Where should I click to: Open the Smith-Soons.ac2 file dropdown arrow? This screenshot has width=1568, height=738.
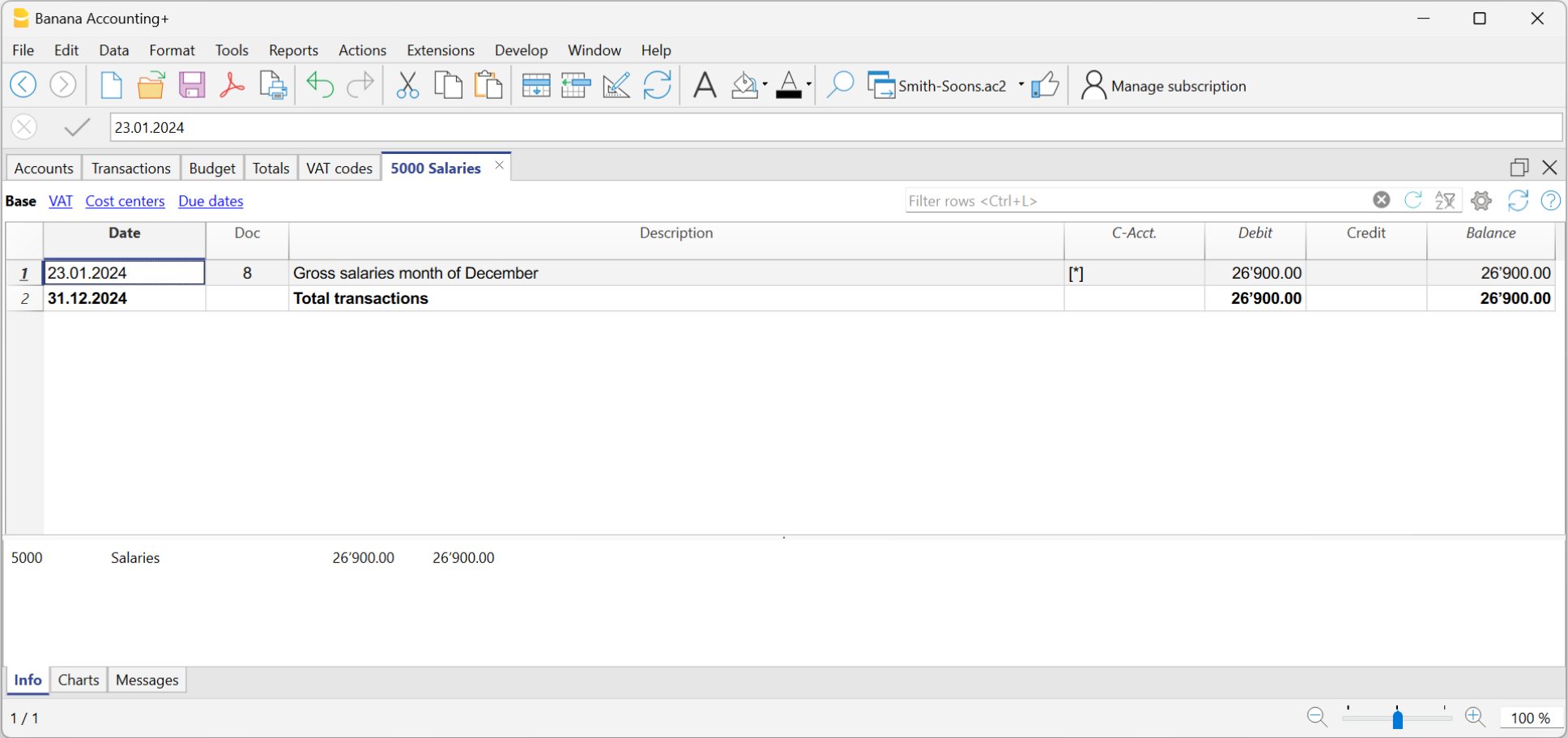pos(1020,84)
